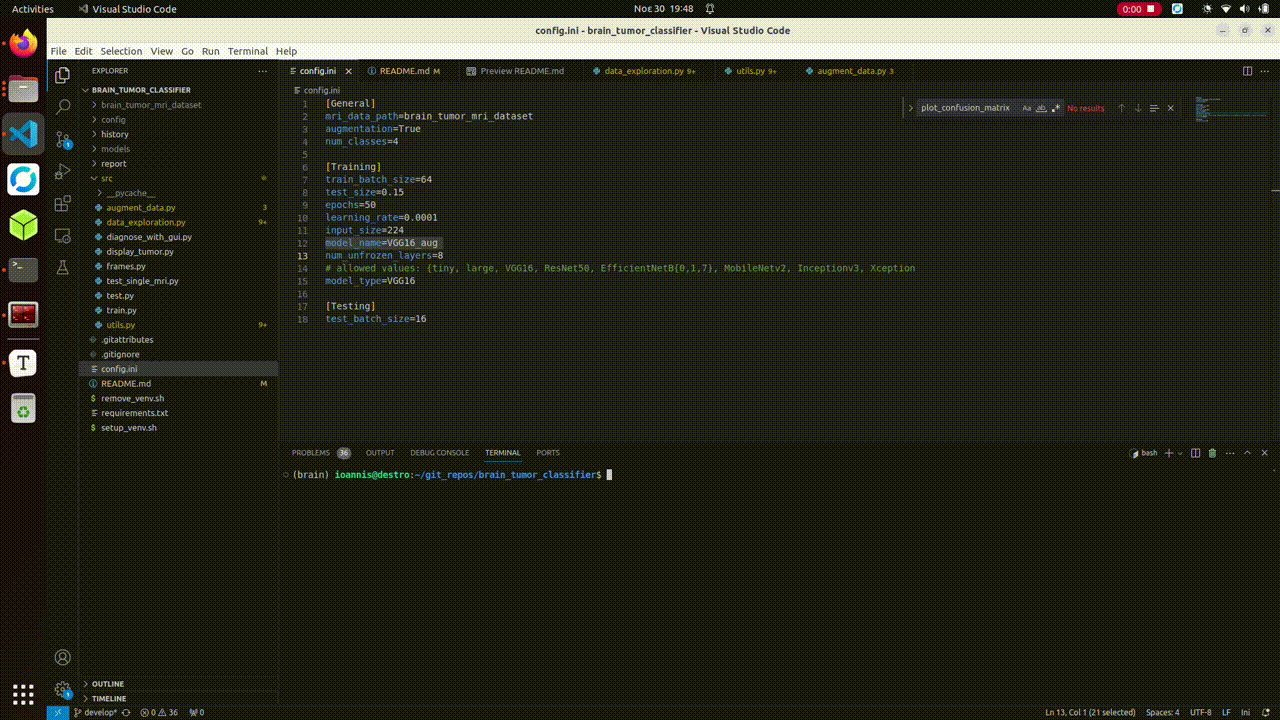Image resolution: width=1280 pixels, height=720 pixels.
Task: Open the Search view in activity bar
Action: coord(62,106)
